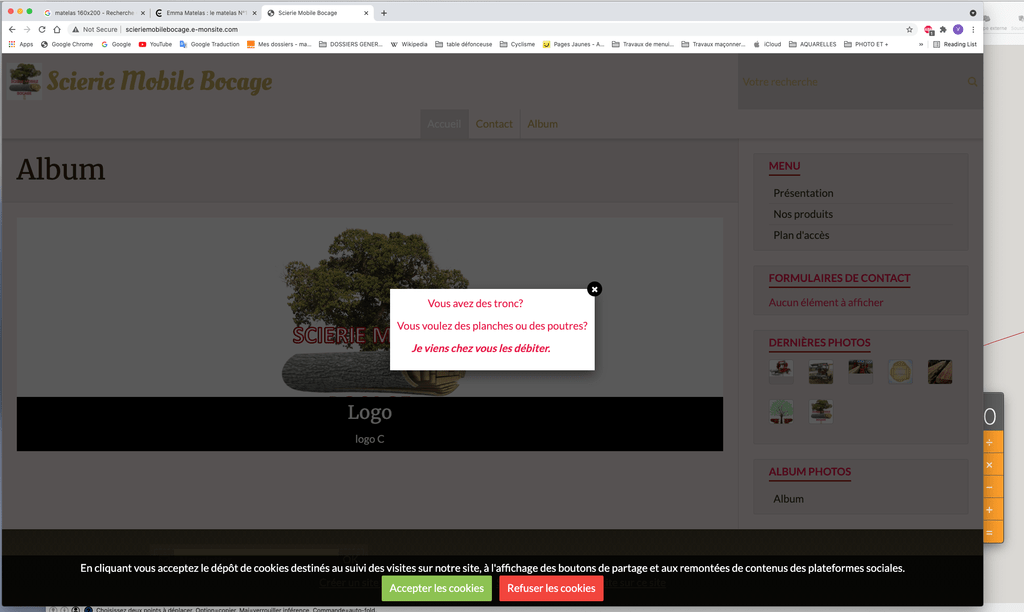1024x612 pixels.
Task: Click the Not Secure warning icon
Action: [x=76, y=29]
